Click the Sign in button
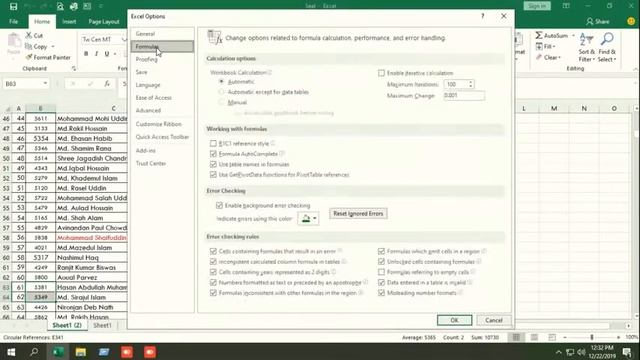The height and width of the screenshot is (360, 640). pos(537,6)
